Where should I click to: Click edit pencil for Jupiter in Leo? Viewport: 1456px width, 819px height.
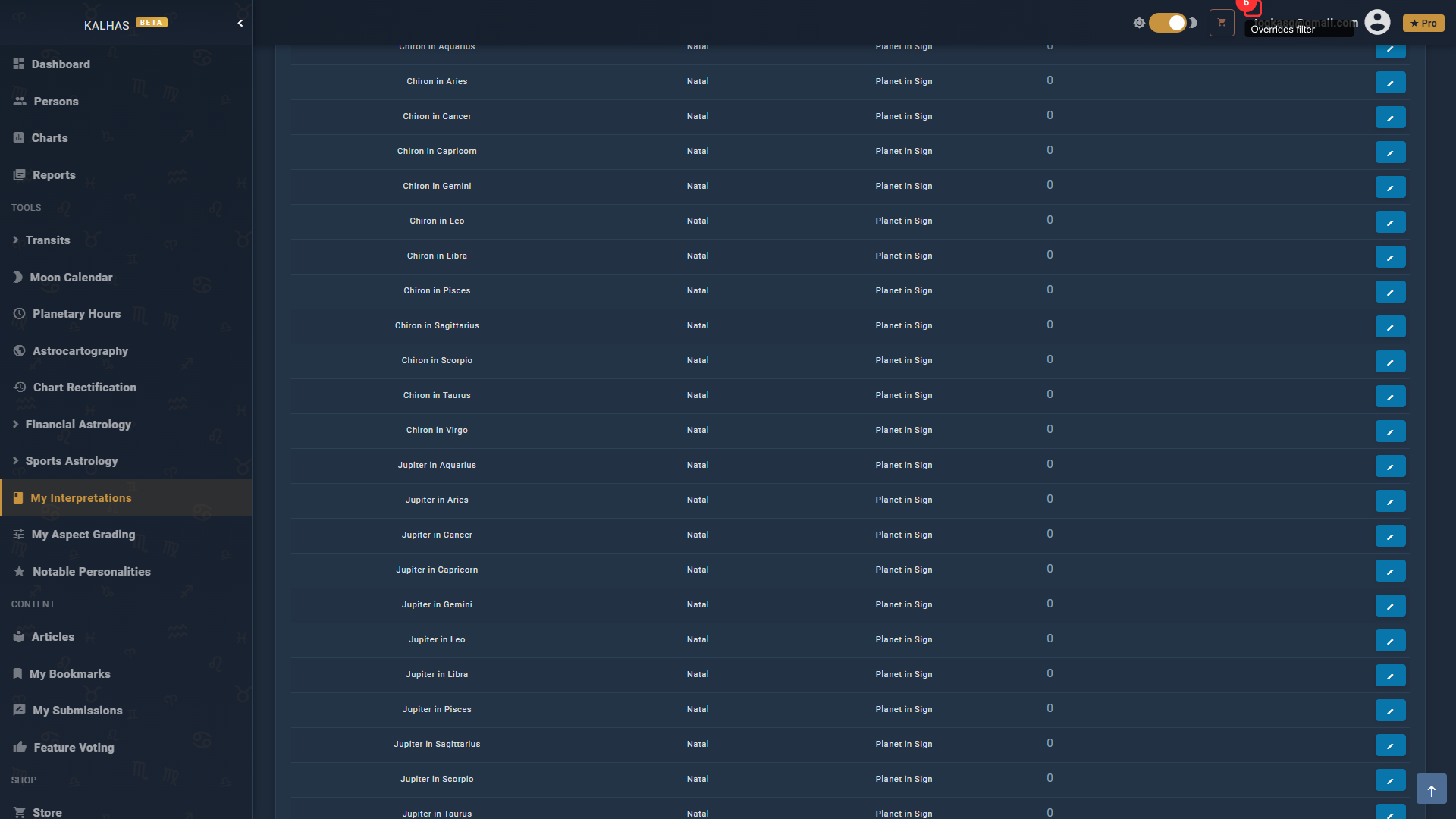(1390, 641)
